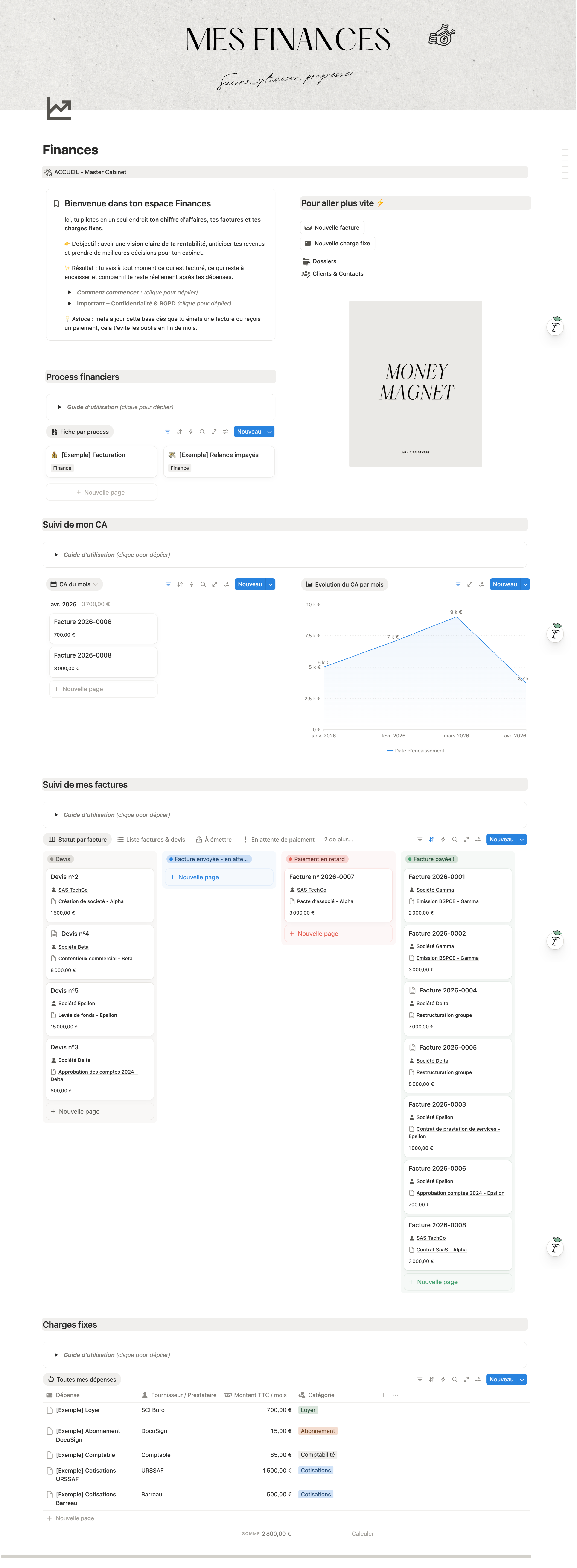
Task: Click the horizontal scrollbar at page bottom
Action: [266, 1556]
